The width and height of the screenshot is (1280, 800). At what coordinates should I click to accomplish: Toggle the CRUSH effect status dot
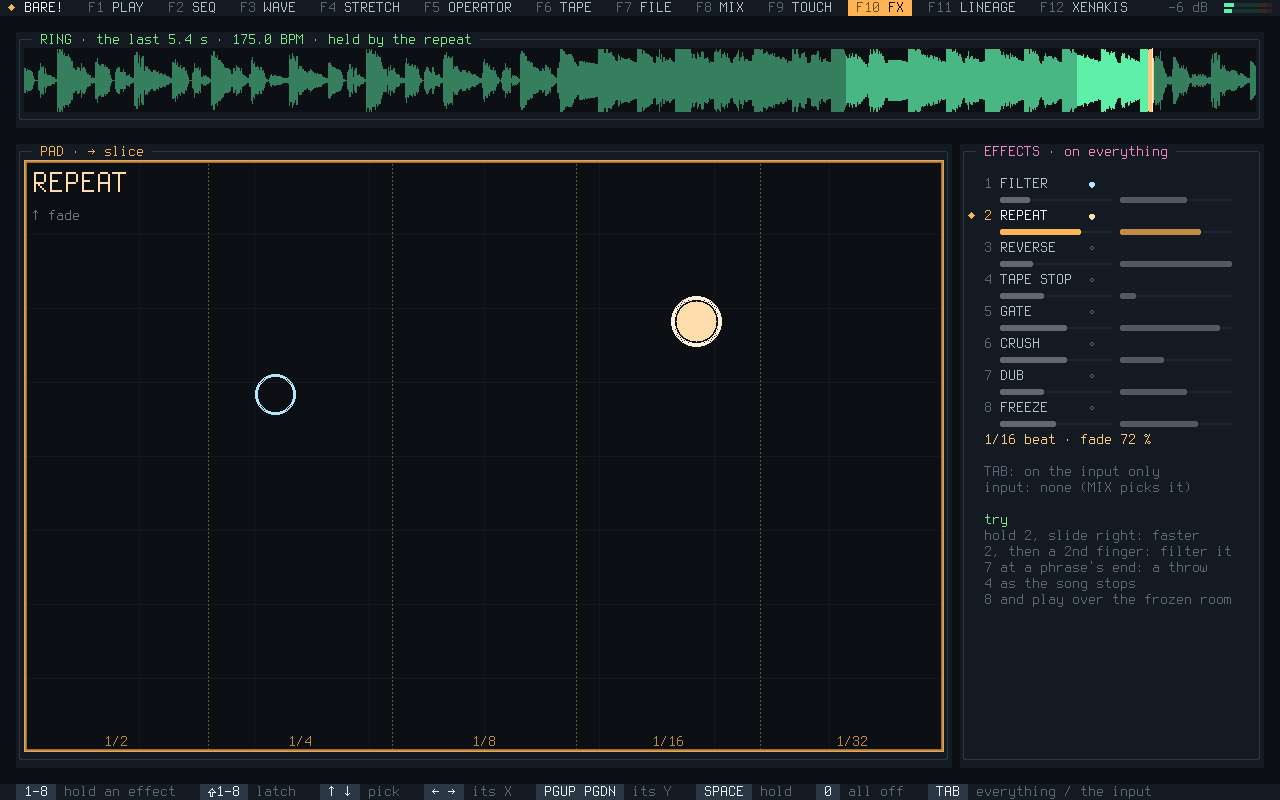[1092, 344]
